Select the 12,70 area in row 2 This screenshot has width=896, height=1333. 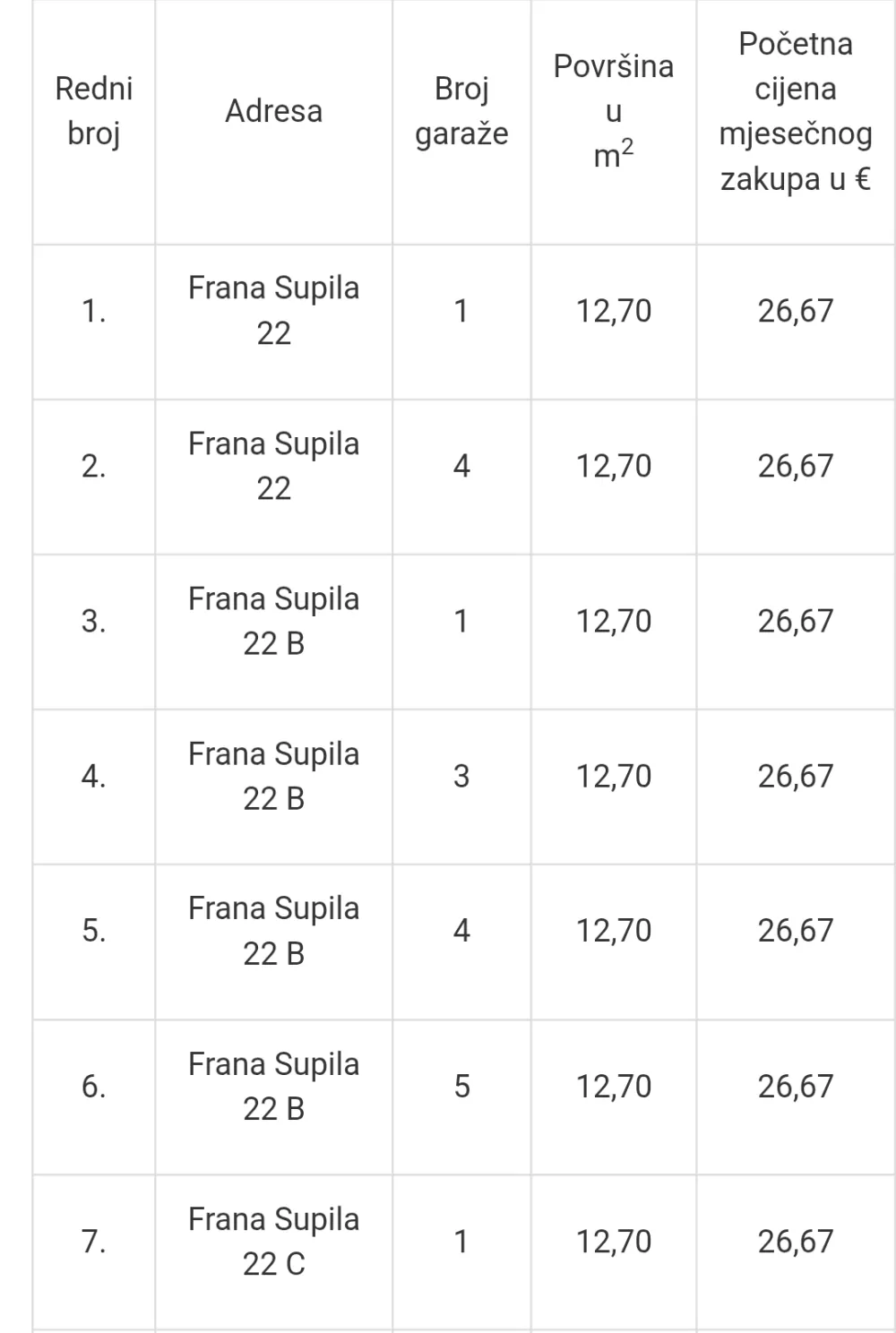click(x=614, y=466)
